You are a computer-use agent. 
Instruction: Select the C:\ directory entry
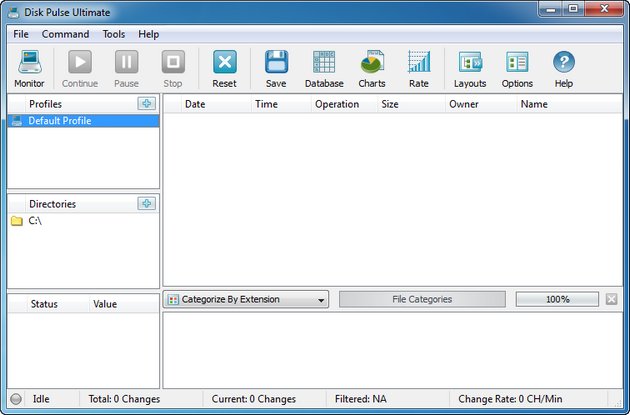tap(34, 221)
